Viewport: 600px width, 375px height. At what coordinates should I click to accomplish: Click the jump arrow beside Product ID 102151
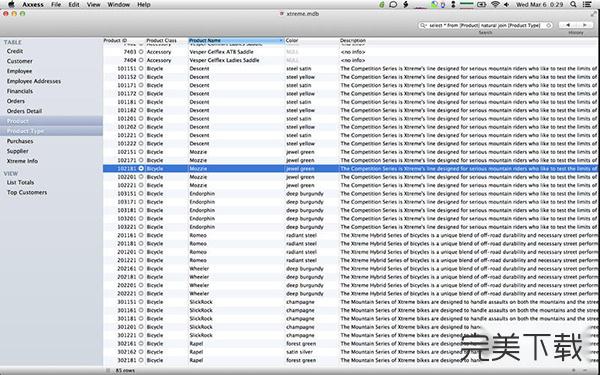pos(141,152)
